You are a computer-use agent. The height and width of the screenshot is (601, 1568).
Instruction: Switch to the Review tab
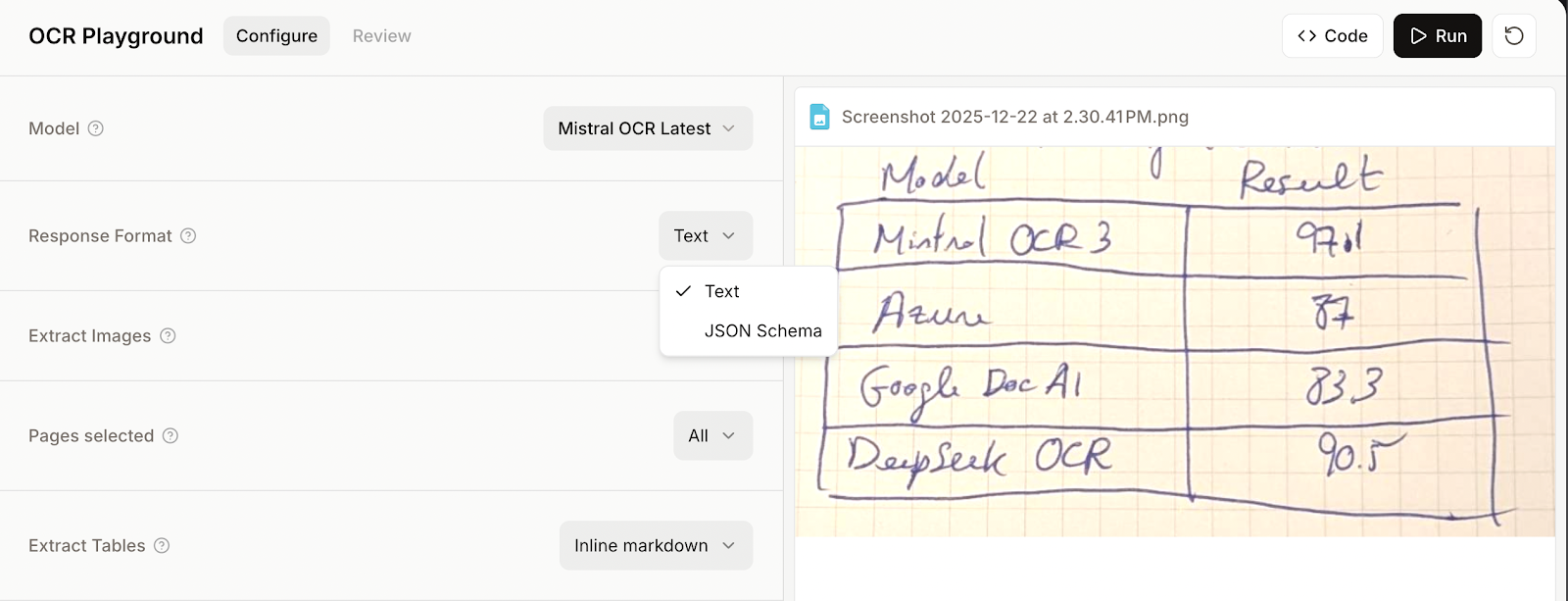[x=381, y=36]
